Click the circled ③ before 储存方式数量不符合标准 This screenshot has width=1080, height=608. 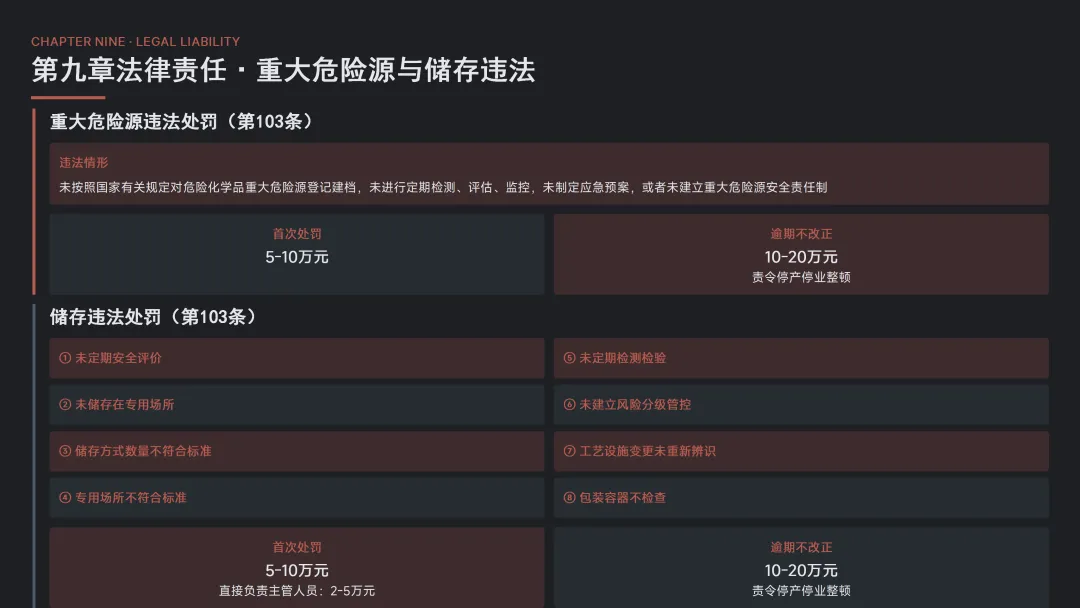coord(65,451)
